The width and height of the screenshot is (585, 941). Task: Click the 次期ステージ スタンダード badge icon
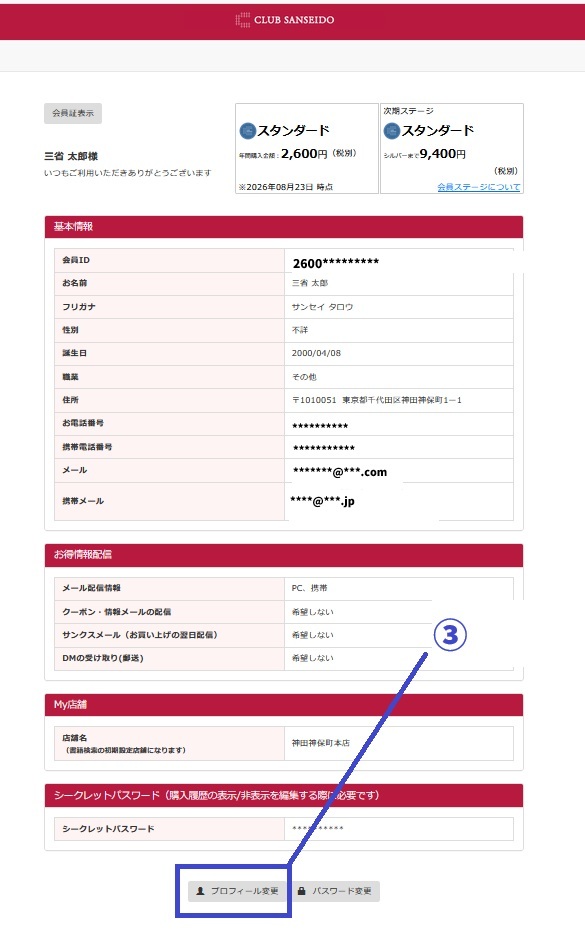391,130
